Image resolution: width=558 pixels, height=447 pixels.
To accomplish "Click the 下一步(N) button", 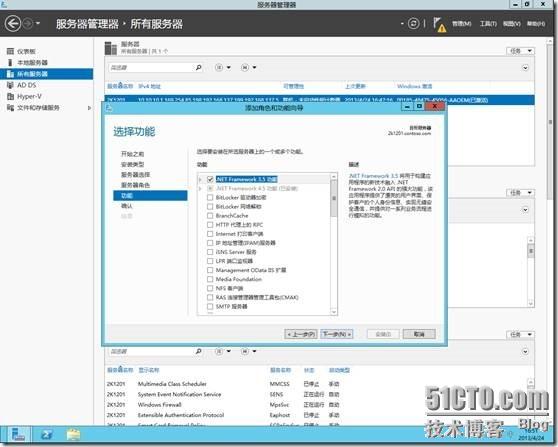I will point(337,334).
